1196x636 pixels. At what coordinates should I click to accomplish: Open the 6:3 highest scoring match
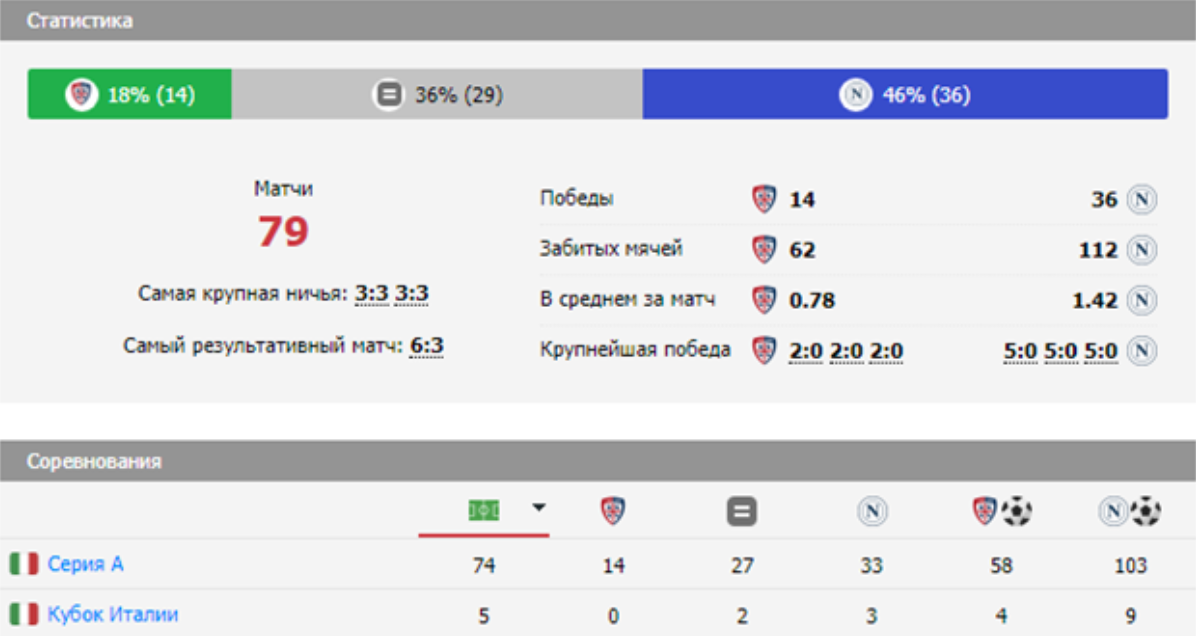pos(427,347)
